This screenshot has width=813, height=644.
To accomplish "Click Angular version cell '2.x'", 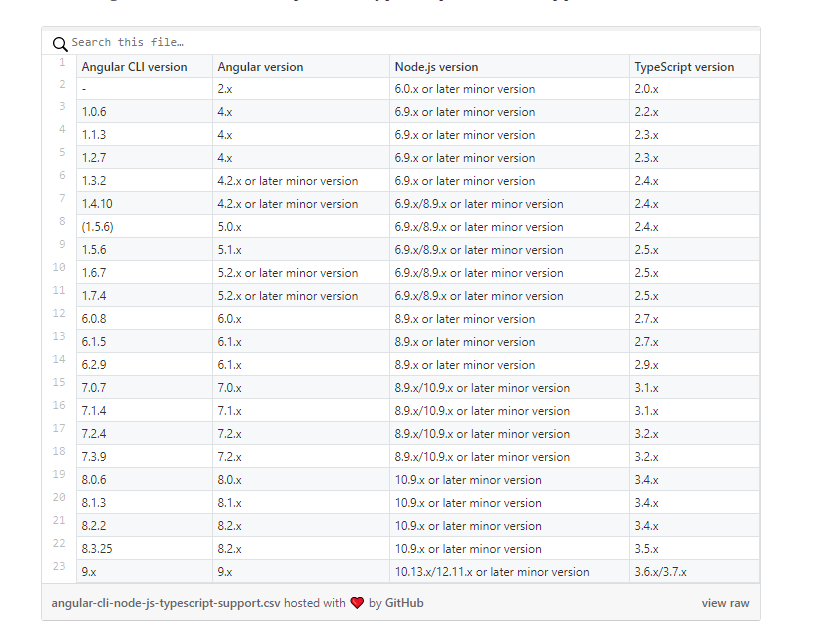I will click(301, 89).
